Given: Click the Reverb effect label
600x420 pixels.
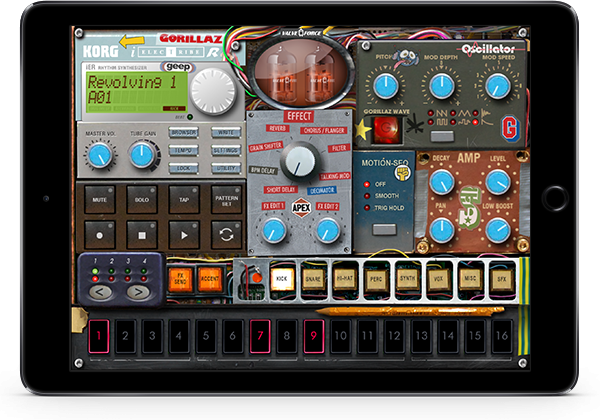Looking at the screenshot, I should pos(277,129).
